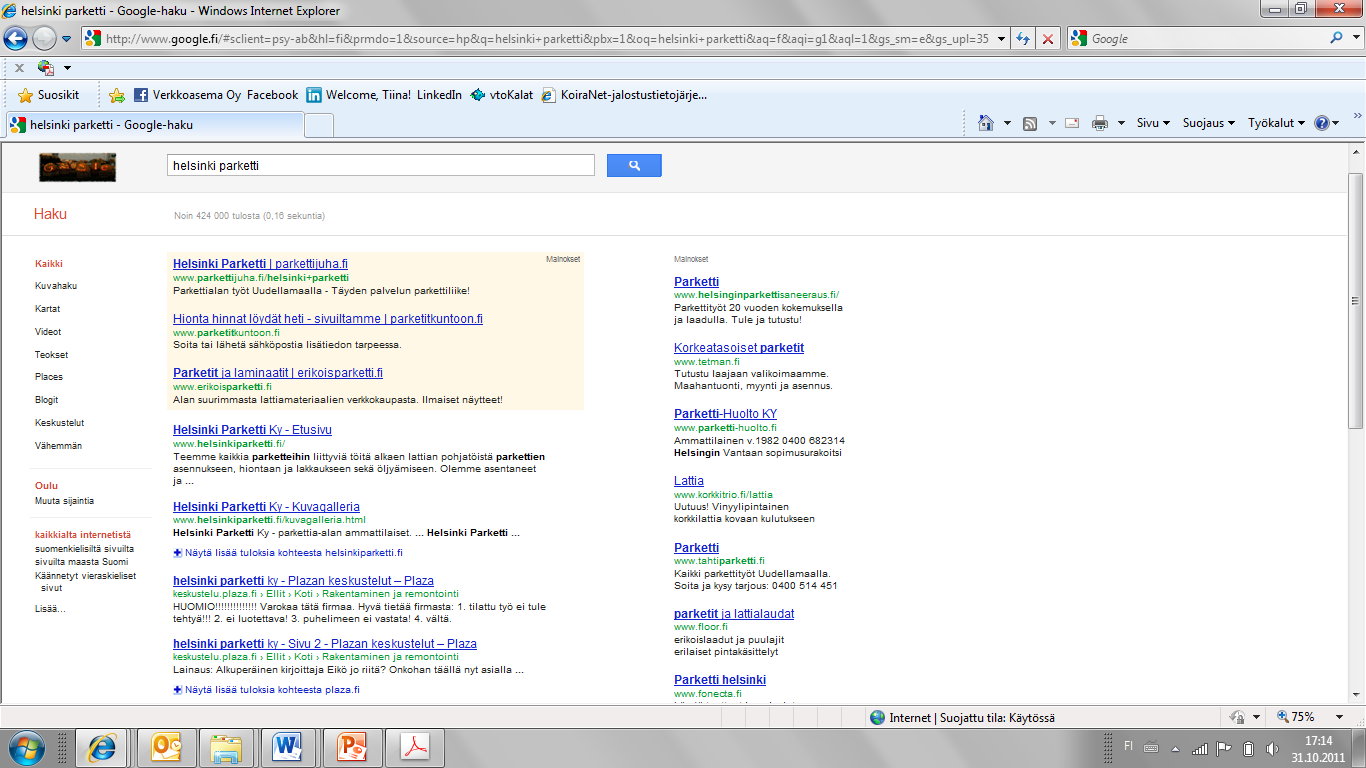Click the blue Google search button
The height and width of the screenshot is (768, 1366).
tap(634, 166)
